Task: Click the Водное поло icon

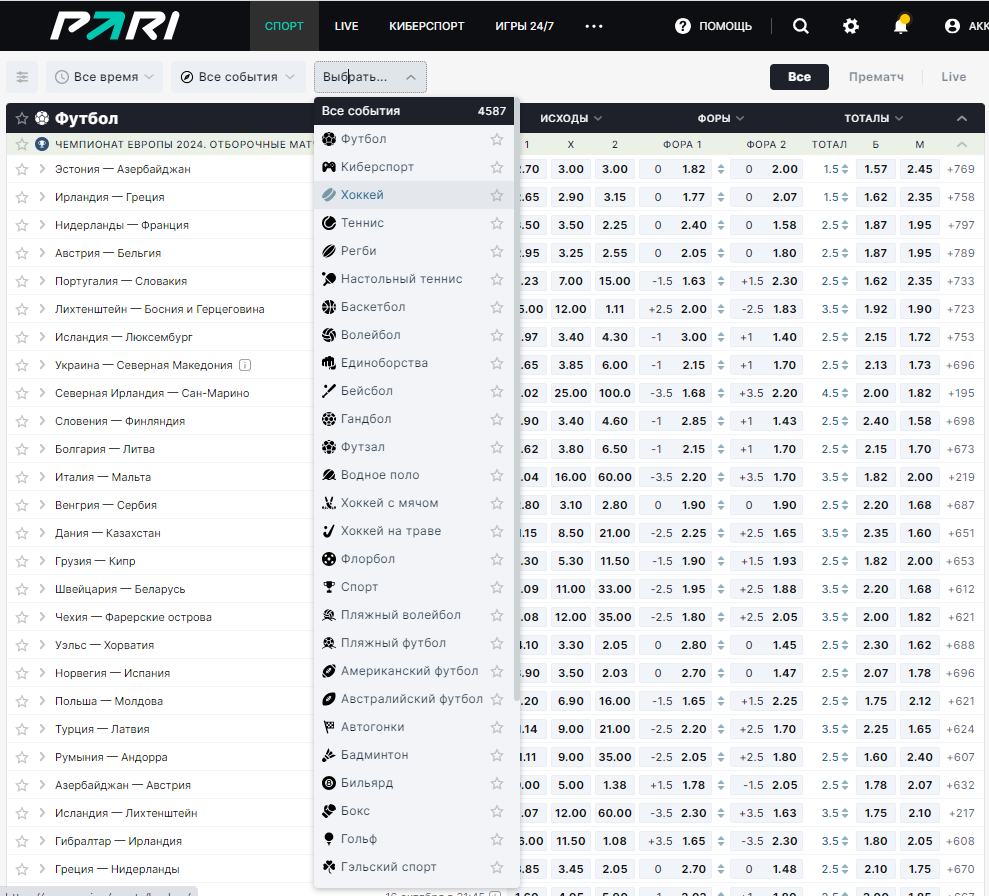Action: (x=329, y=475)
